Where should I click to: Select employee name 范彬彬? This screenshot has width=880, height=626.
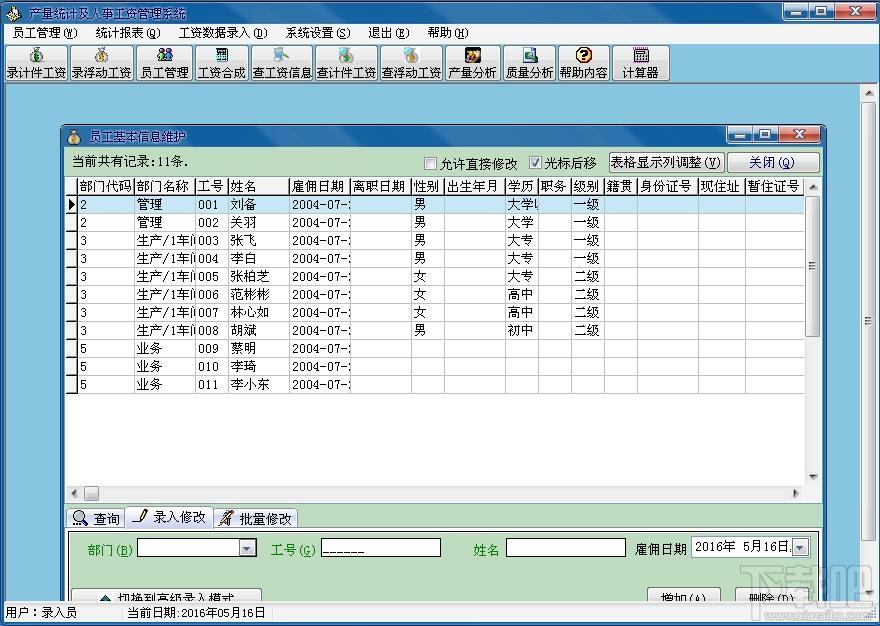click(250, 294)
